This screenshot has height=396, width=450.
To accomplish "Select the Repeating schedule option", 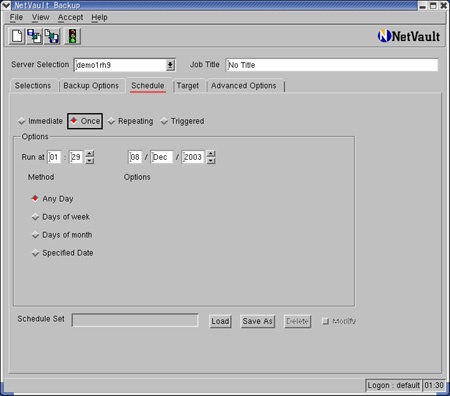I will 131,121.
